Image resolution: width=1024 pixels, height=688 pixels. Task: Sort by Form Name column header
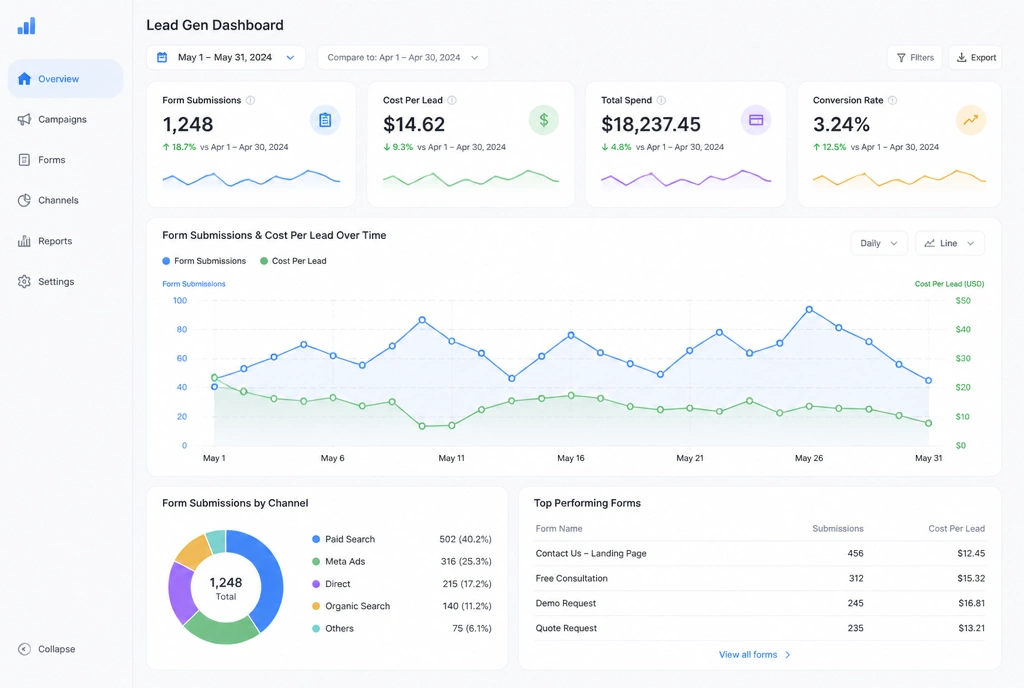[x=559, y=529]
